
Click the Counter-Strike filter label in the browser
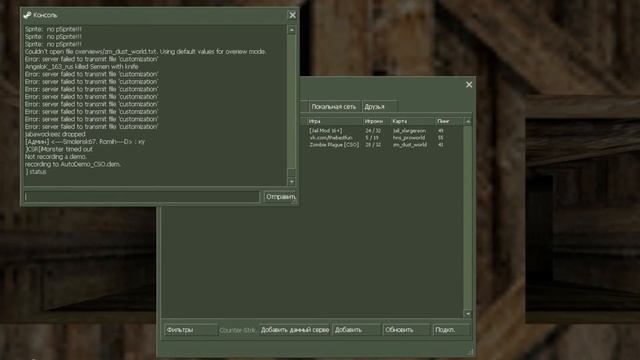[238, 330]
